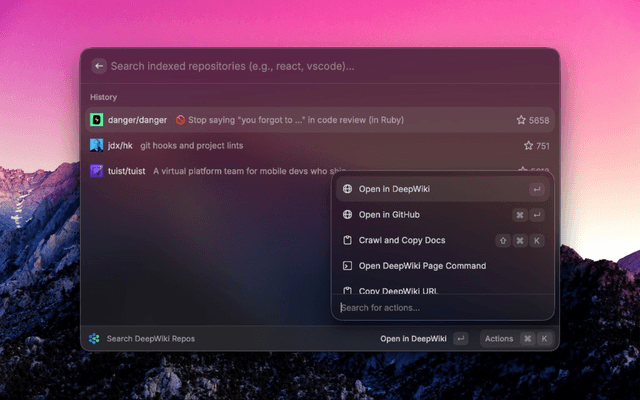Click the star icon beside 751
Image resolution: width=640 pixels, height=400 pixels.
[x=528, y=146]
